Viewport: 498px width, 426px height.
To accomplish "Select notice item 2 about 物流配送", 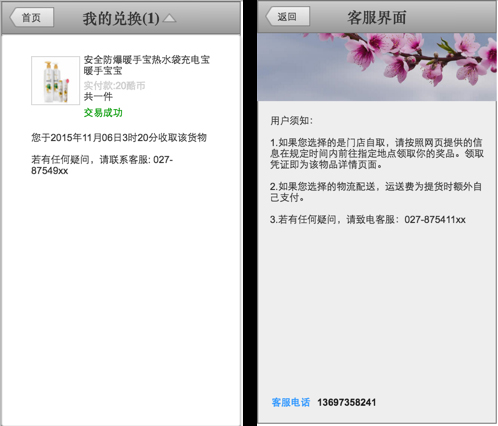I will point(376,192).
